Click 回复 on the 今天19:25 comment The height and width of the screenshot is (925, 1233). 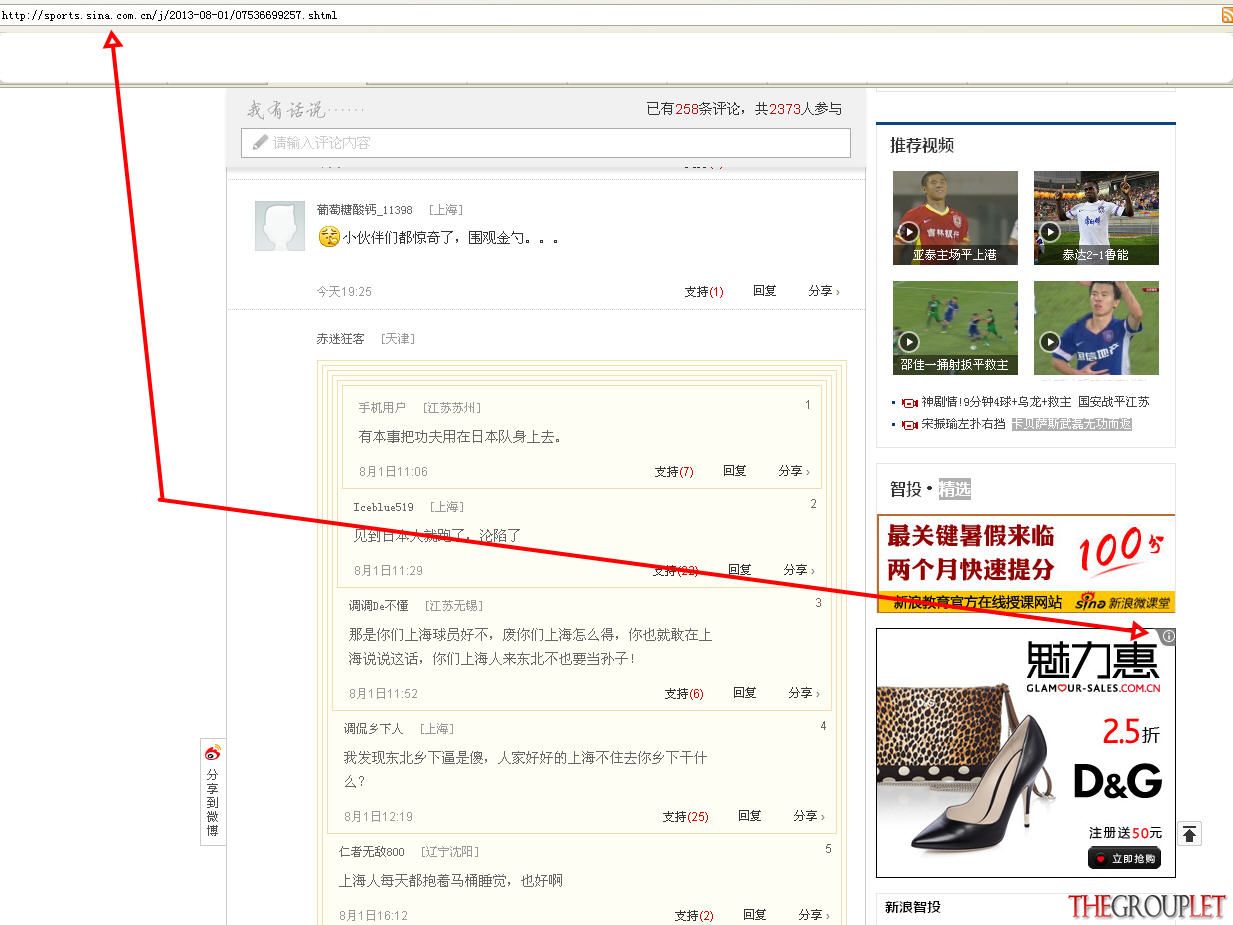[x=765, y=291]
